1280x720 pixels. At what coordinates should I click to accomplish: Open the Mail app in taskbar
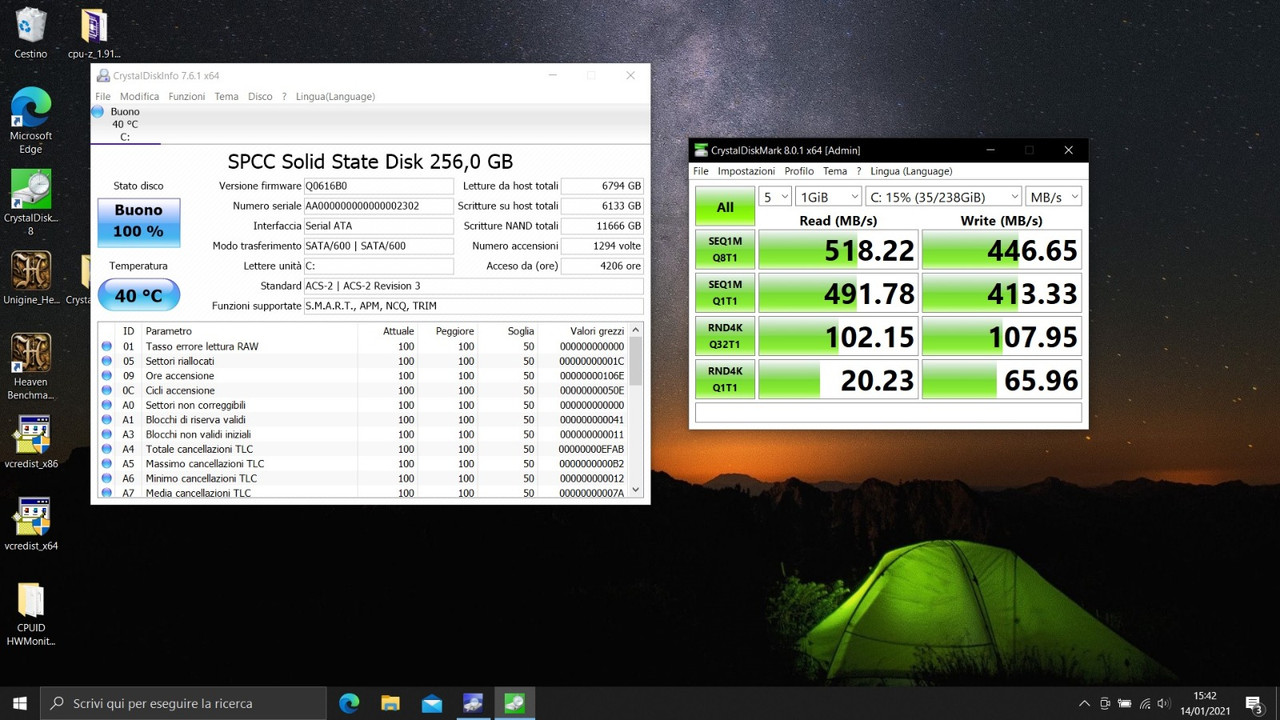(x=431, y=703)
